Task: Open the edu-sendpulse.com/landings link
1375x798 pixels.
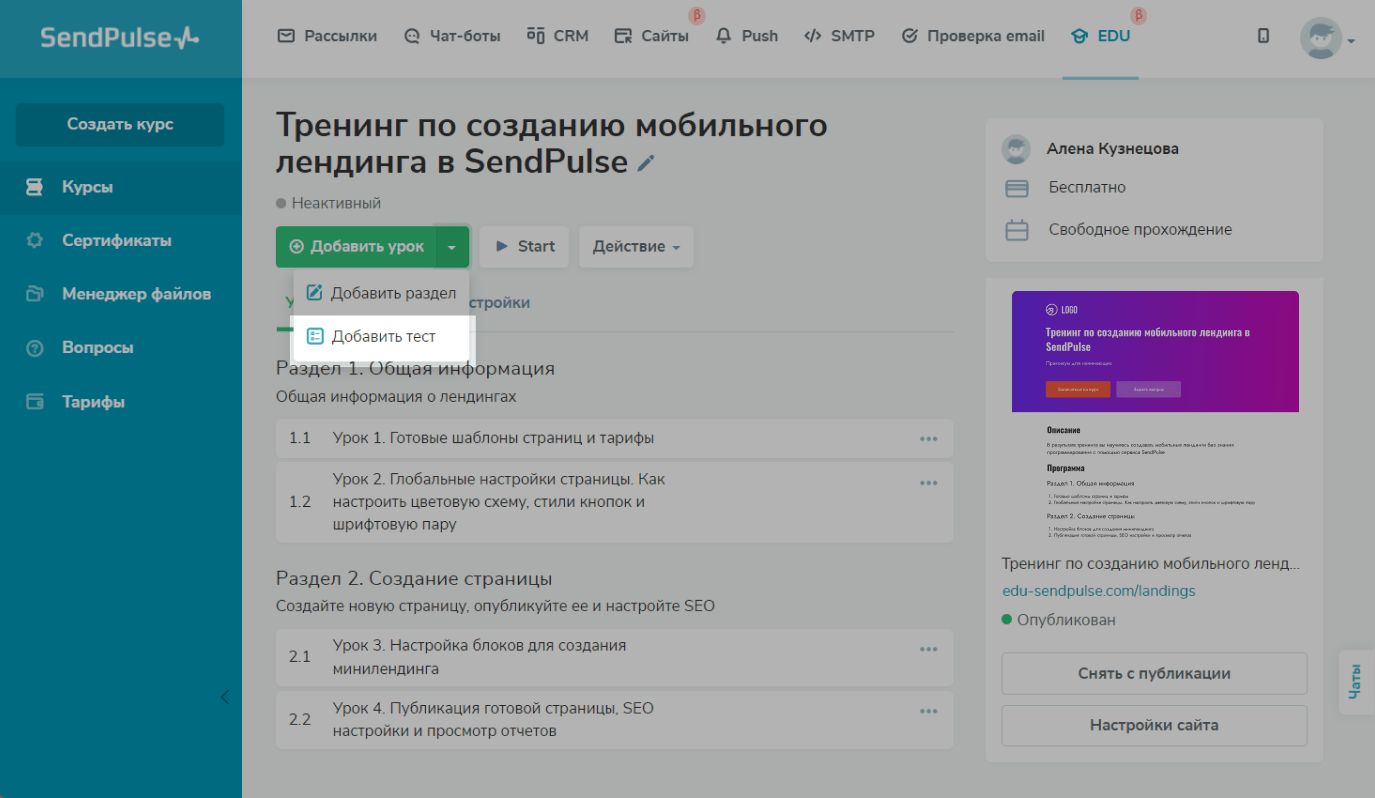Action: [1098, 590]
